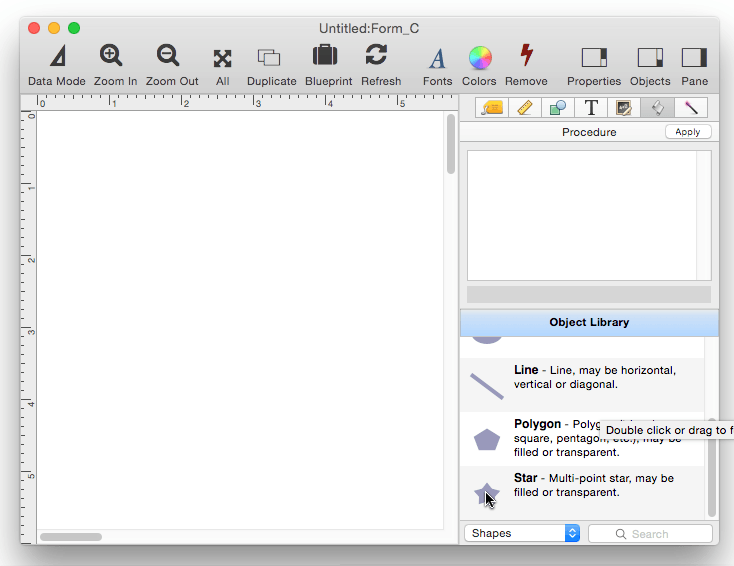Select the scroll procedure tab
The height and width of the screenshot is (566, 734).
[x=657, y=108]
